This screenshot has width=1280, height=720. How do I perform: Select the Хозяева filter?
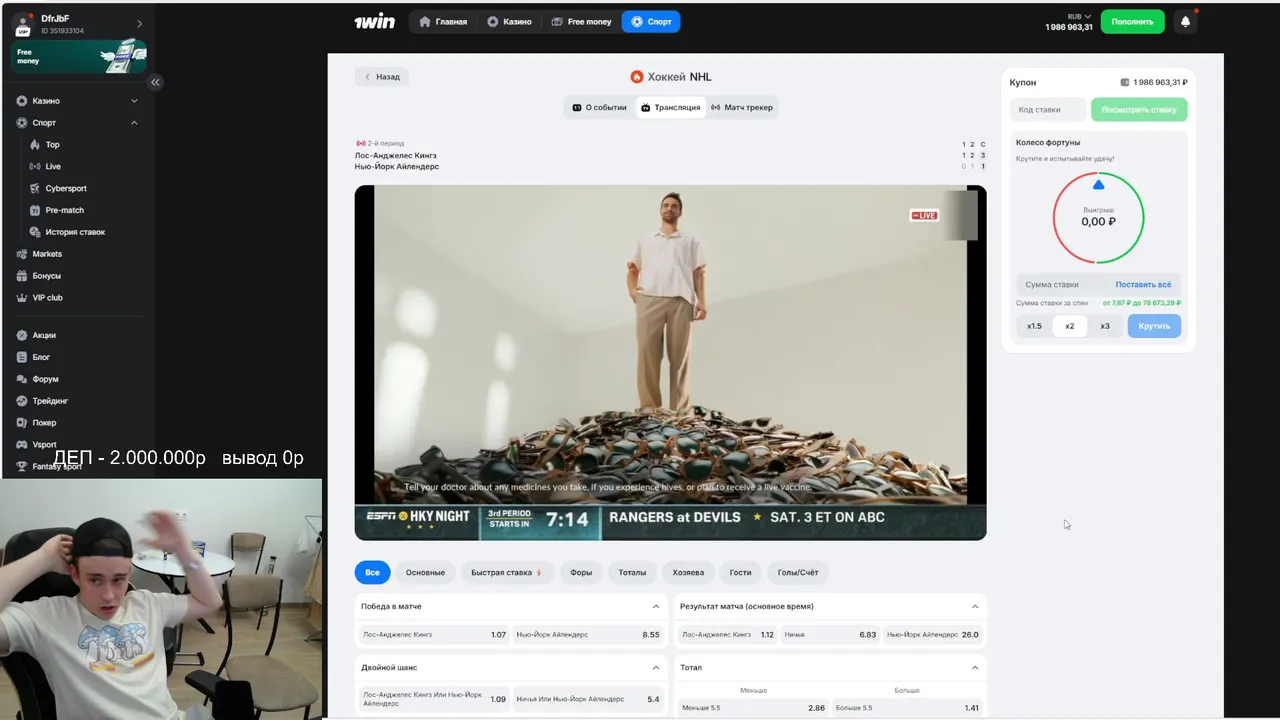[x=688, y=573]
